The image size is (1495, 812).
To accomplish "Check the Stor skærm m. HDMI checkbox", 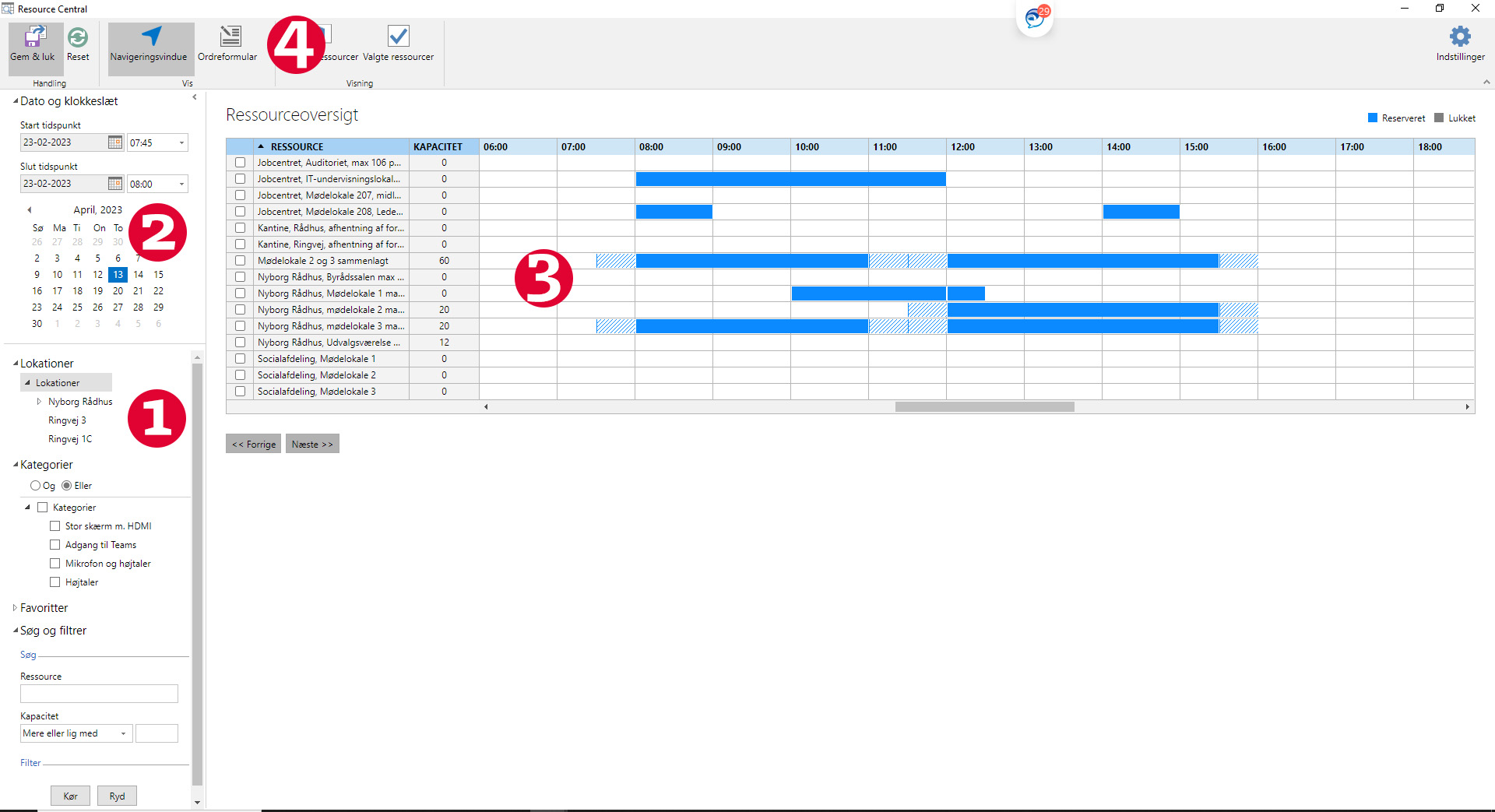I will tap(55, 526).
